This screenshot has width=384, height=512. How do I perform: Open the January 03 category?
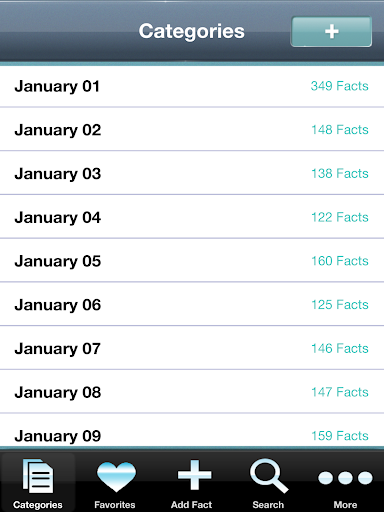[x=192, y=173]
